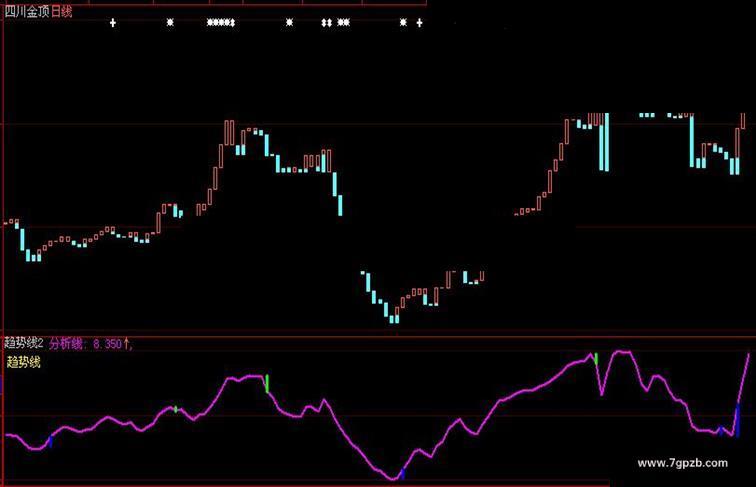
Task: Click the green signal marker at the highest trend peak
Action: click(x=596, y=359)
